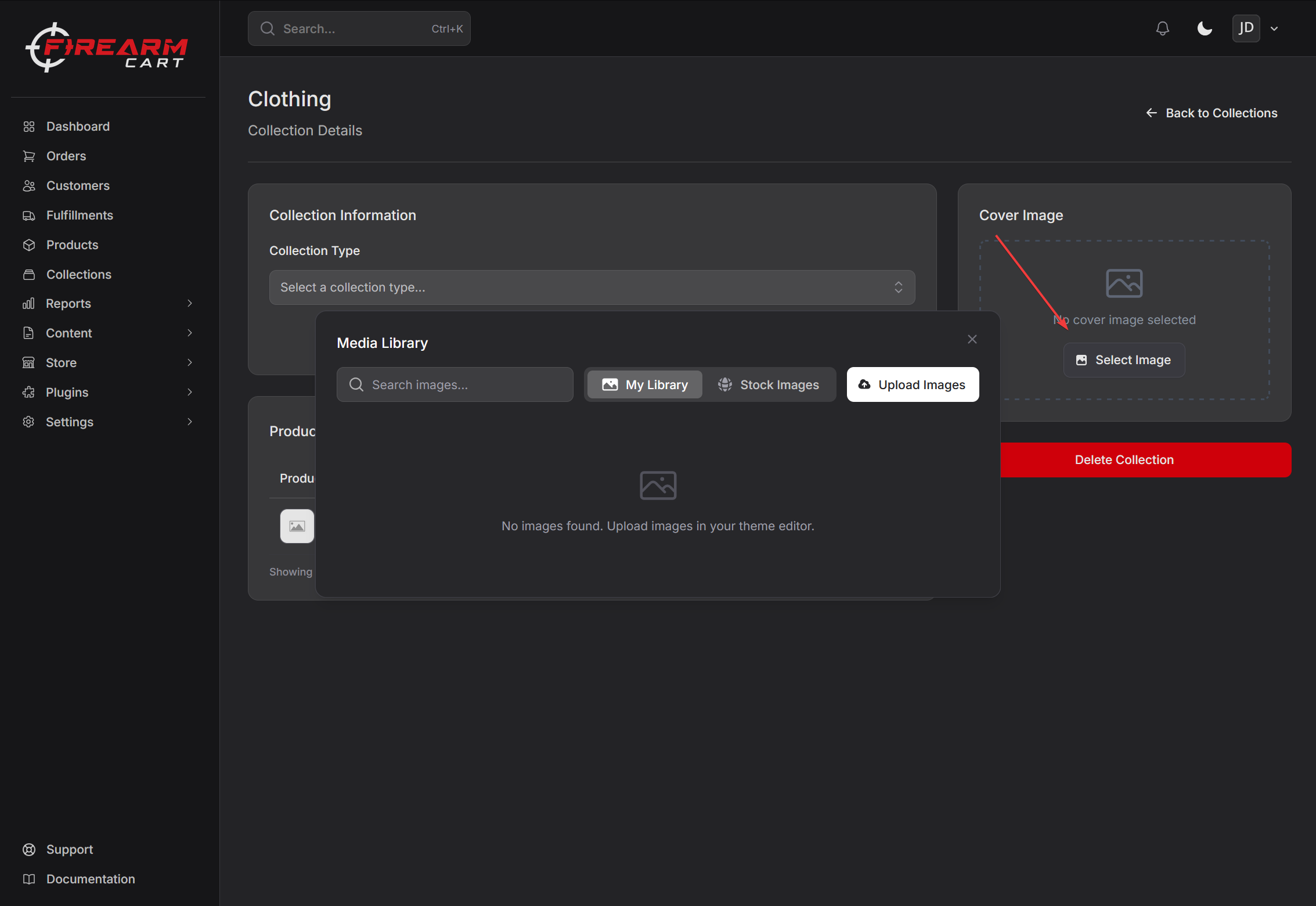Click the Content document icon
This screenshot has height=906, width=1316.
(29, 333)
